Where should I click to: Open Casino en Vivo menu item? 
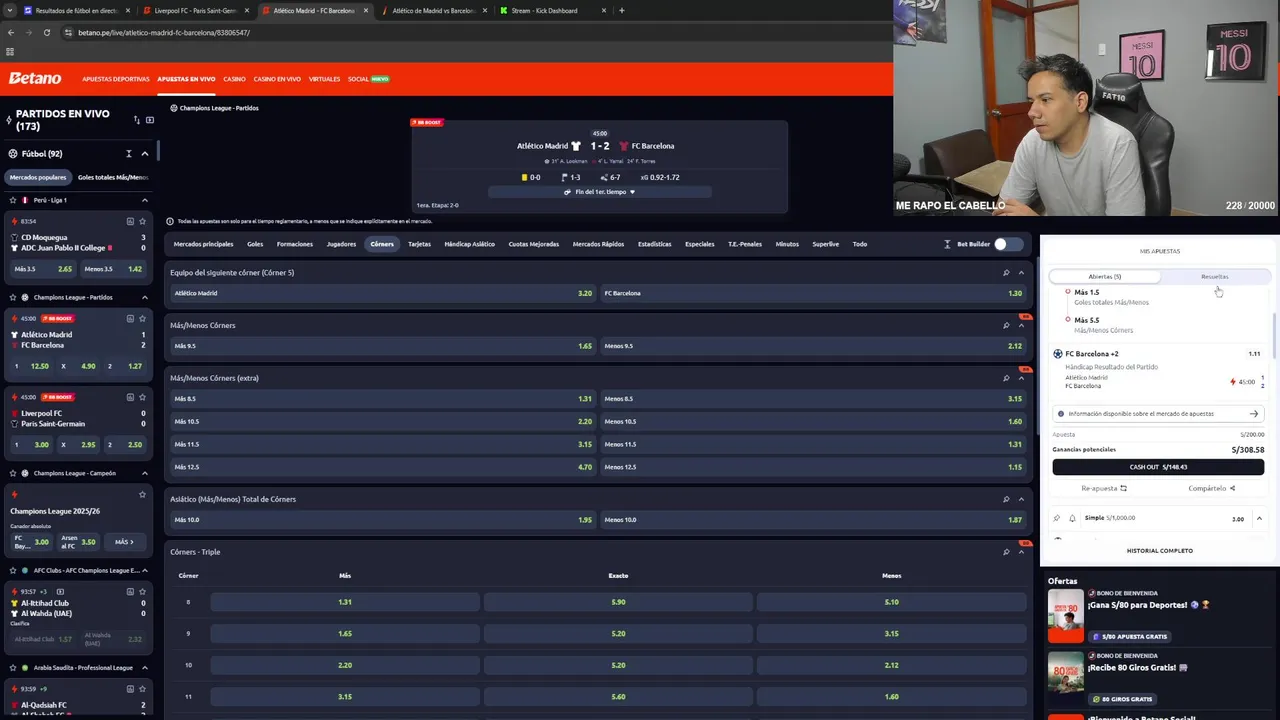point(277,79)
